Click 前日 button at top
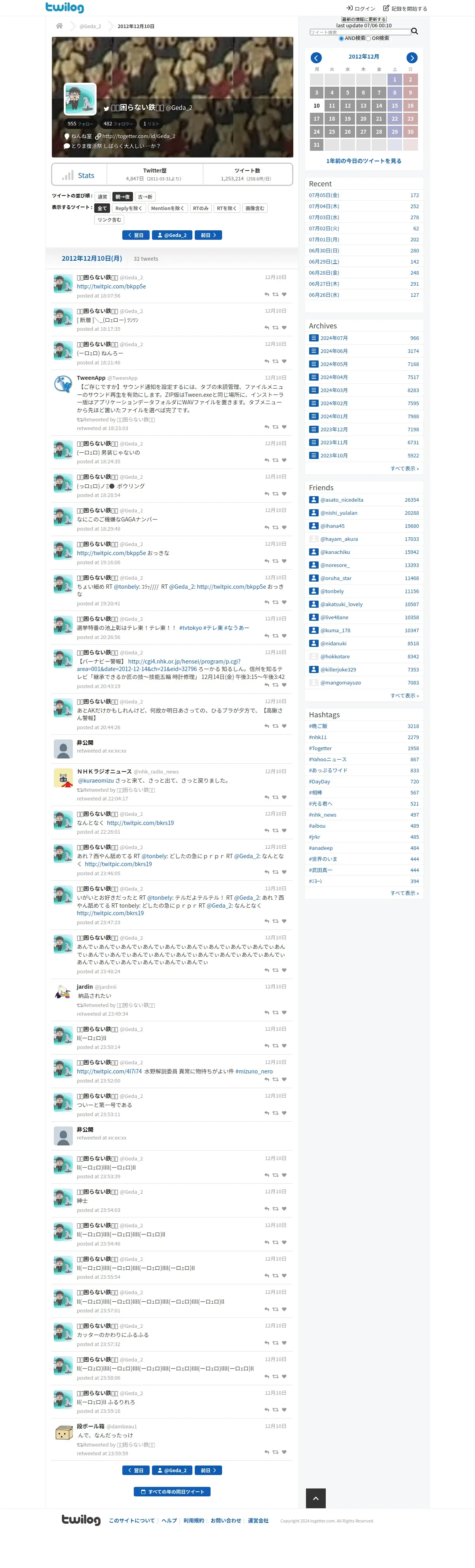The width and height of the screenshot is (475, 1568). (x=208, y=235)
